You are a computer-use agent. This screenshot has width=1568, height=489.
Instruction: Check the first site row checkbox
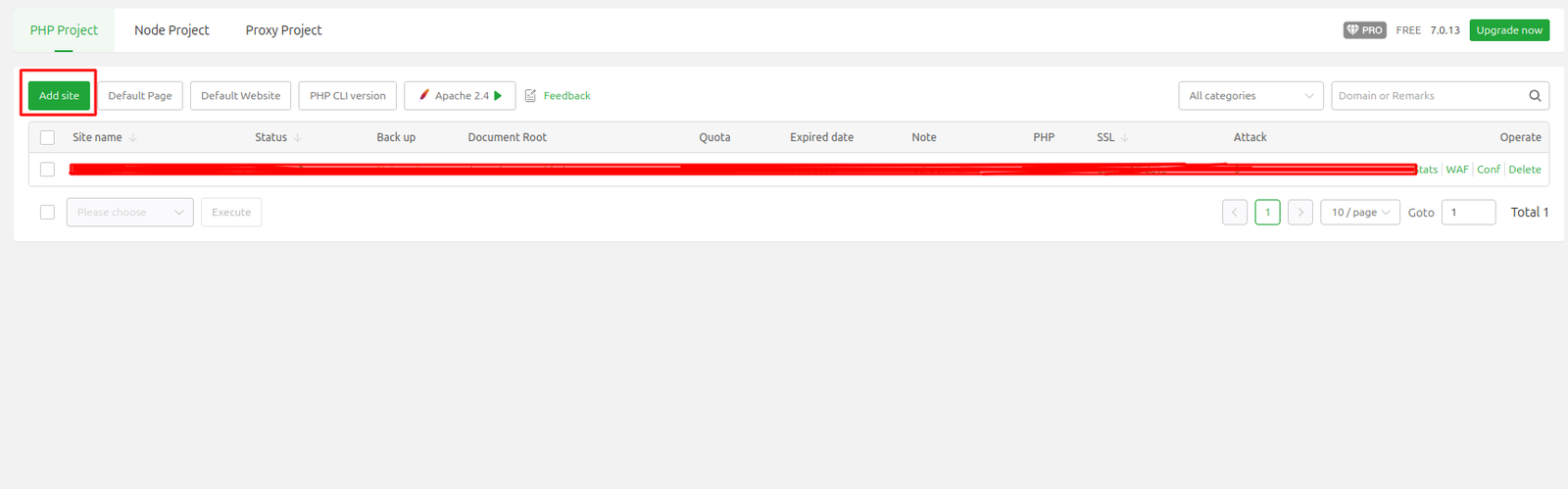pos(47,170)
